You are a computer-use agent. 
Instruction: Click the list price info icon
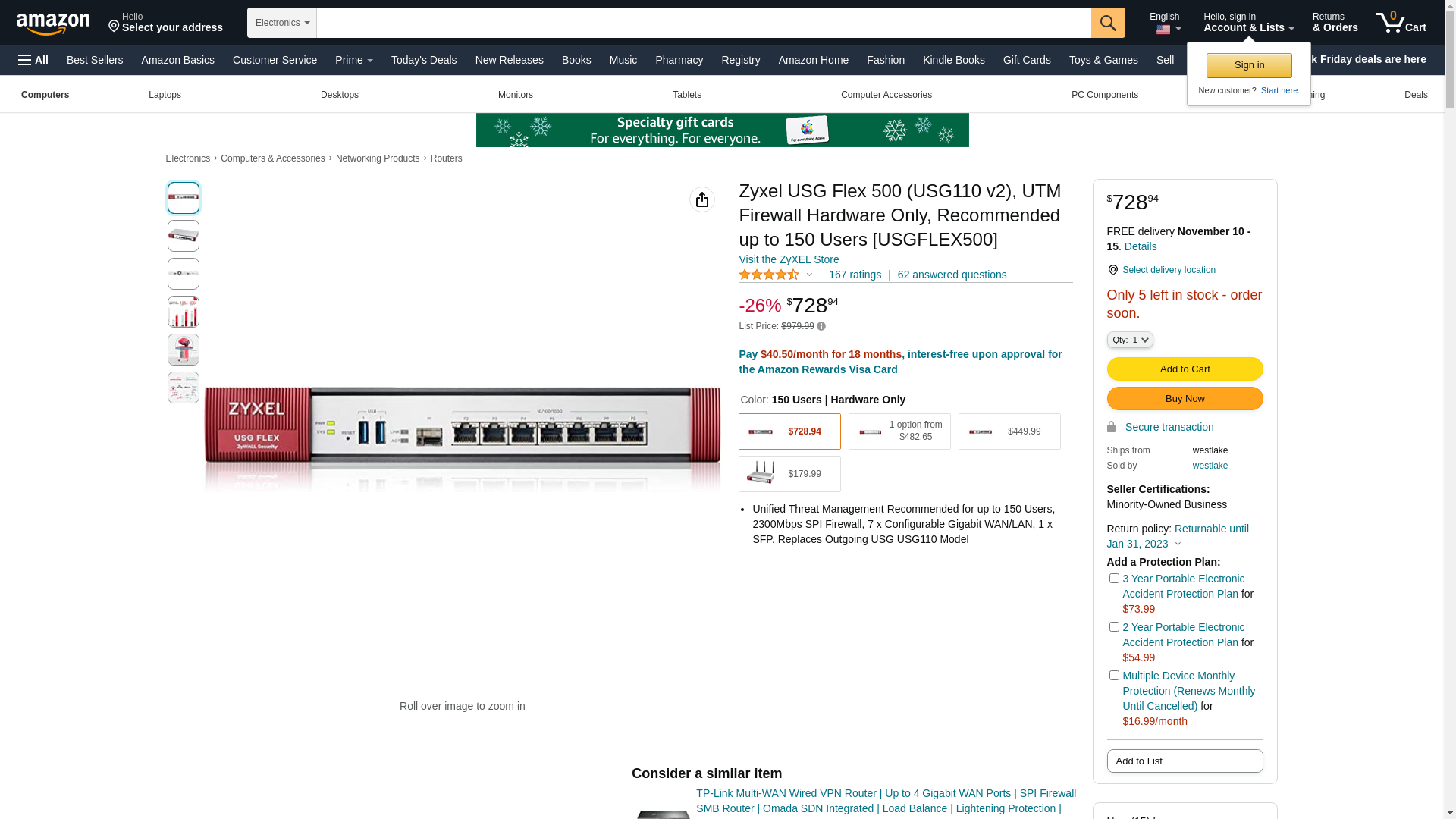tap(821, 326)
